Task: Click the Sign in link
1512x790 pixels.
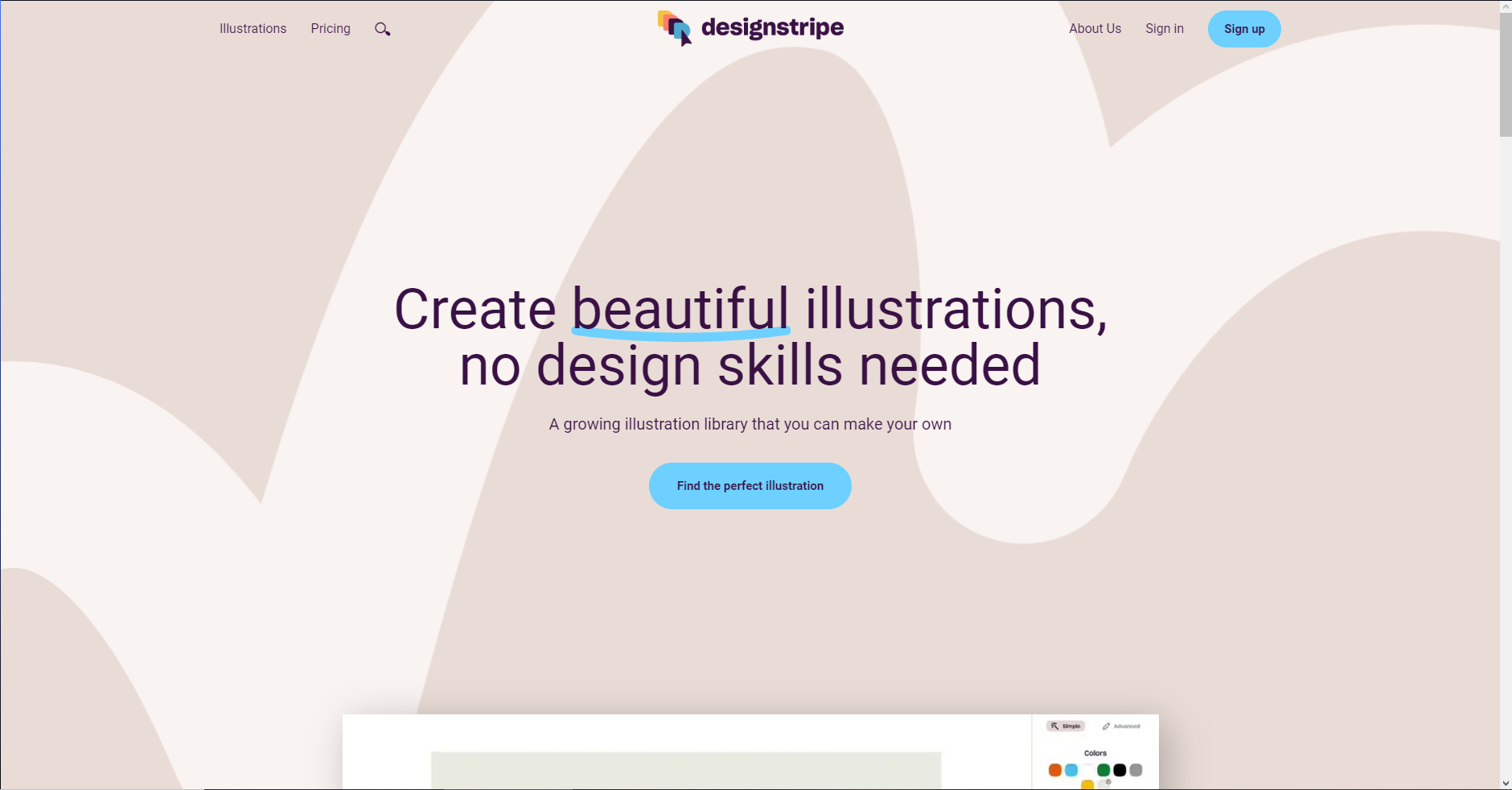Action: 1165,28
